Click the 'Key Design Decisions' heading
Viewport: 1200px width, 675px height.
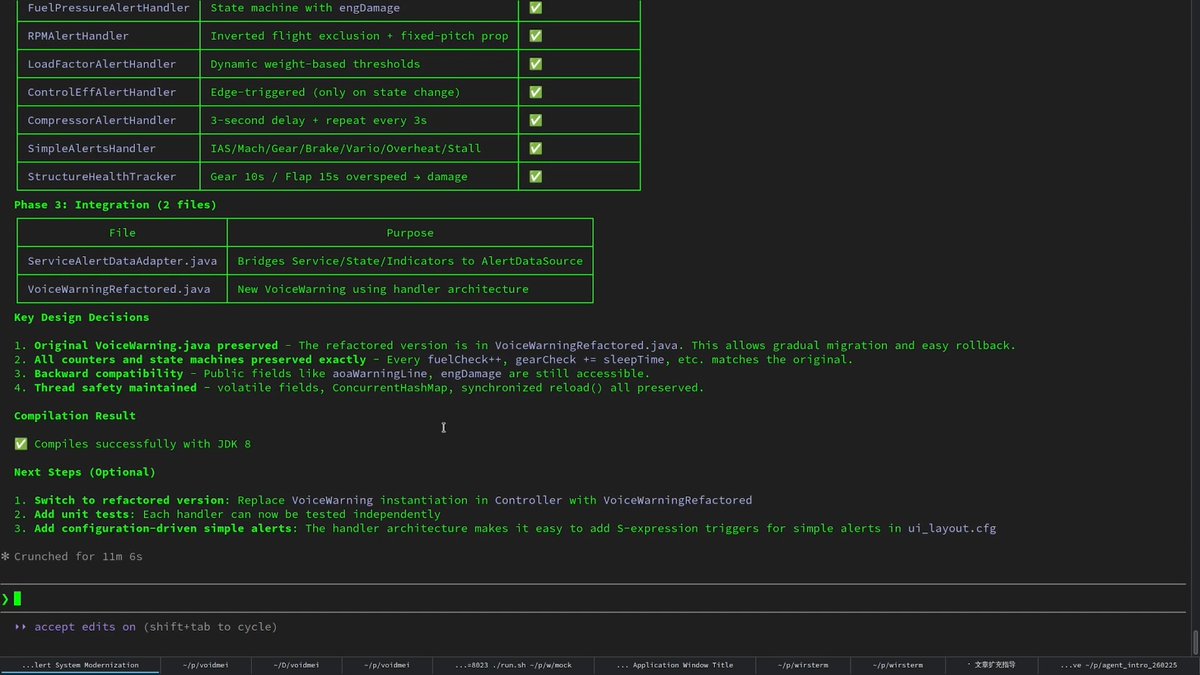tap(82, 317)
